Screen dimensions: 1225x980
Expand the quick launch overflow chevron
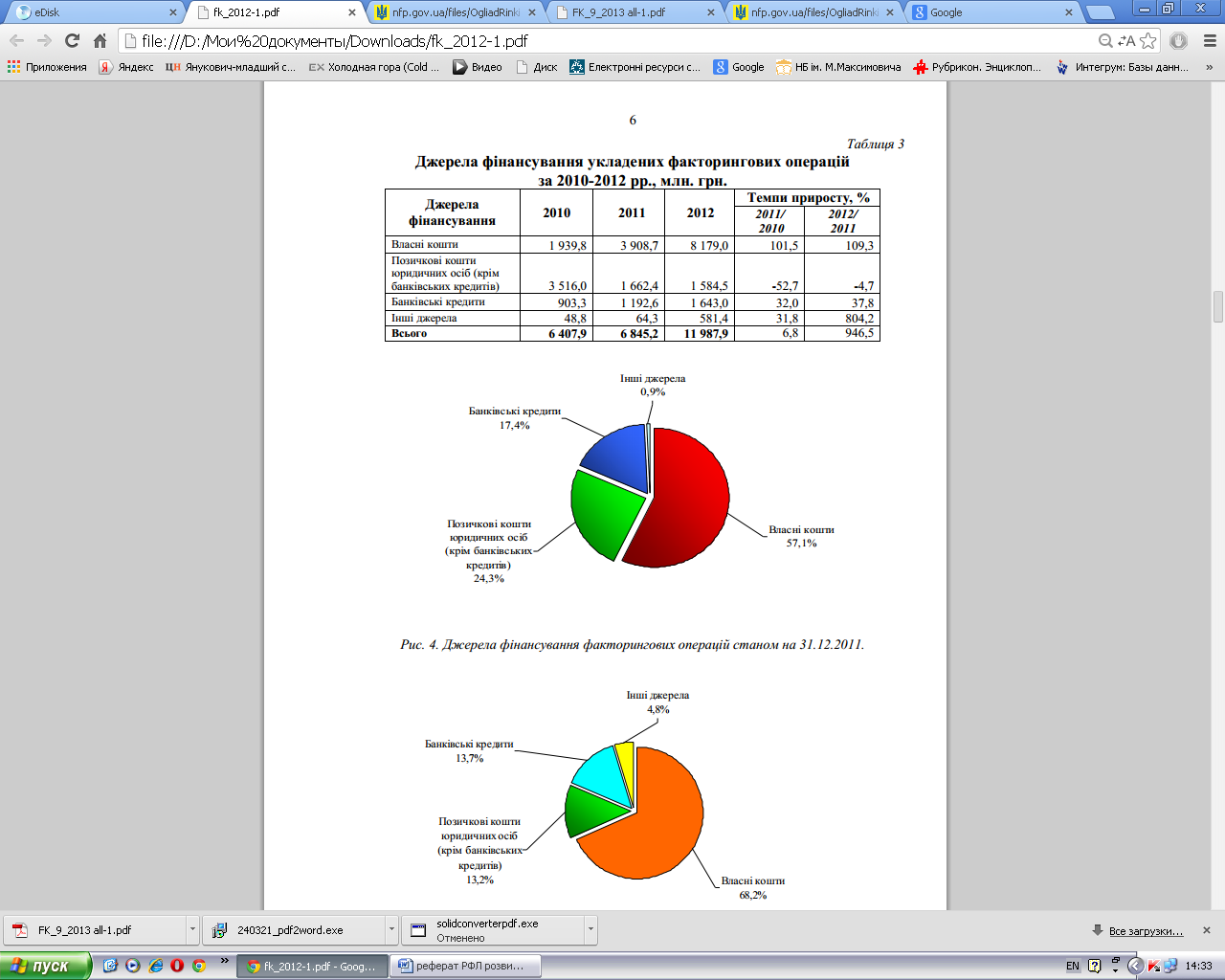tap(225, 960)
